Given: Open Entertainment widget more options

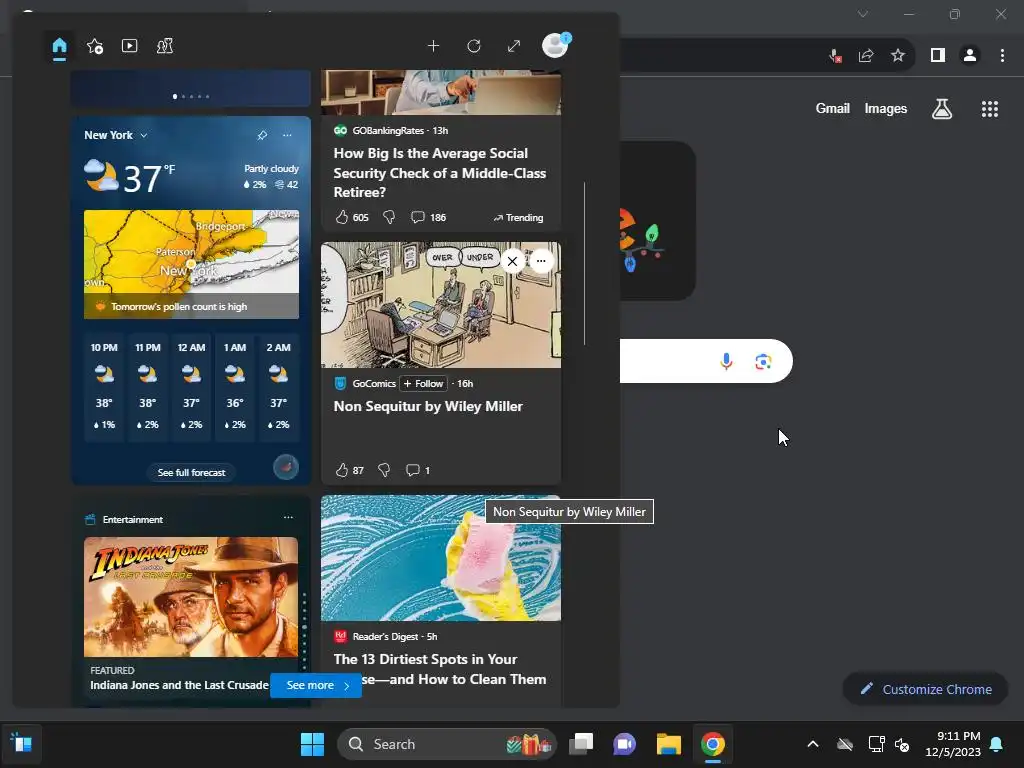Looking at the screenshot, I should (288, 517).
